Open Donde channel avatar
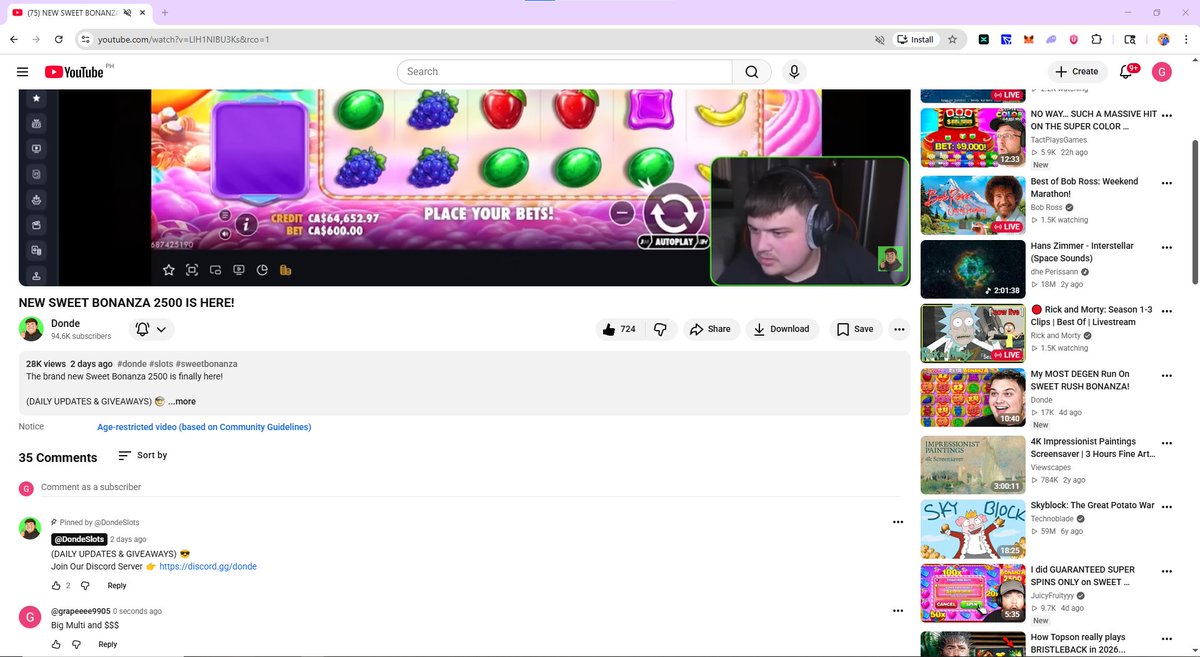This screenshot has width=1200, height=657. [x=31, y=329]
